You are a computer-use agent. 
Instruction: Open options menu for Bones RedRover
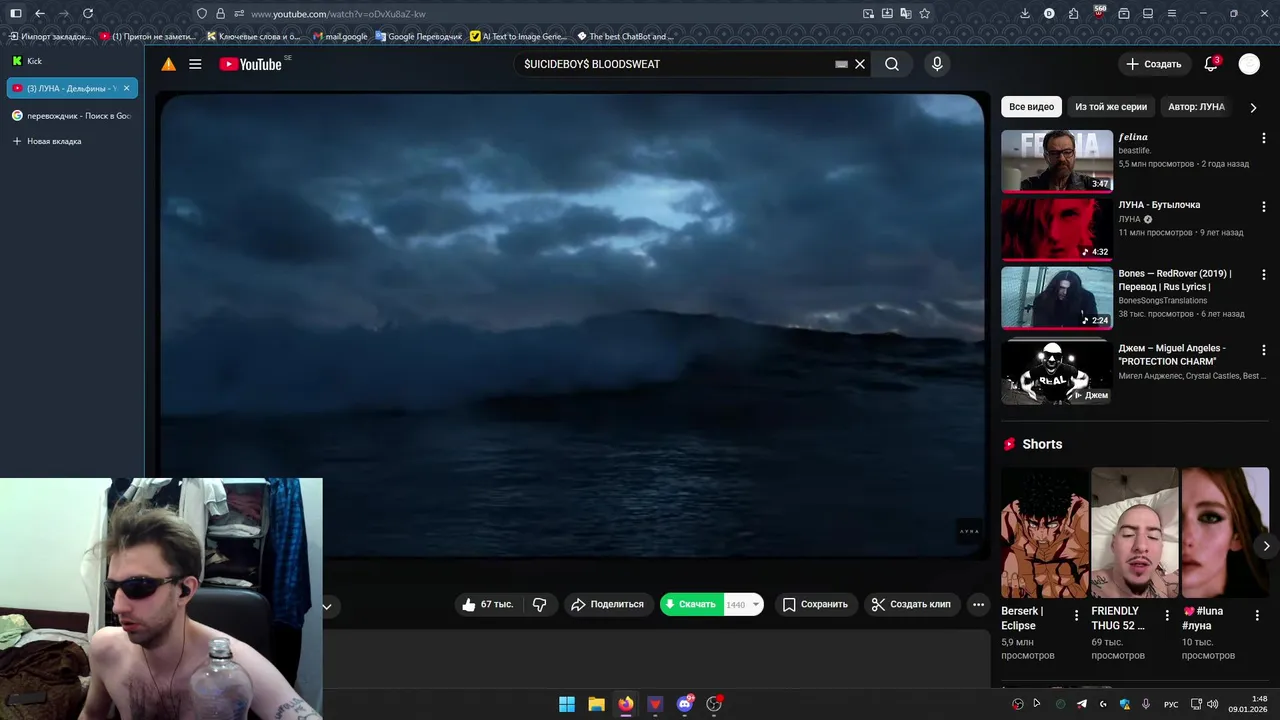1264,274
